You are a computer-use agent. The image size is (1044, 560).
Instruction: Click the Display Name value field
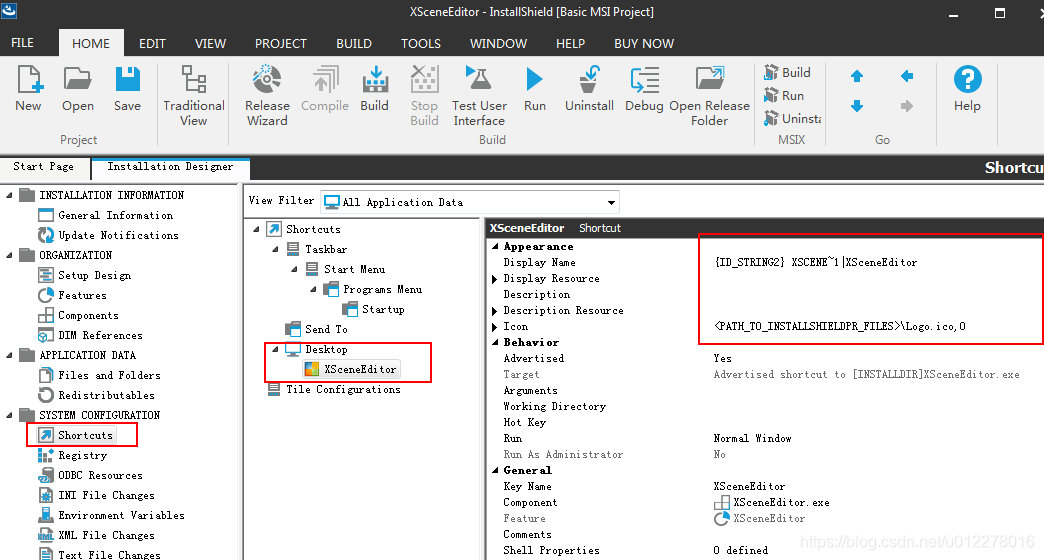(876, 262)
